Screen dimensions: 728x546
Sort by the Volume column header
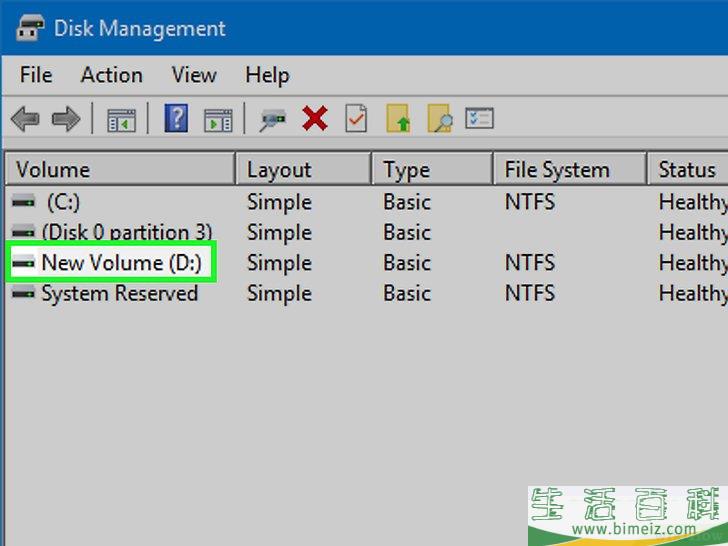pyautogui.click(x=120, y=170)
